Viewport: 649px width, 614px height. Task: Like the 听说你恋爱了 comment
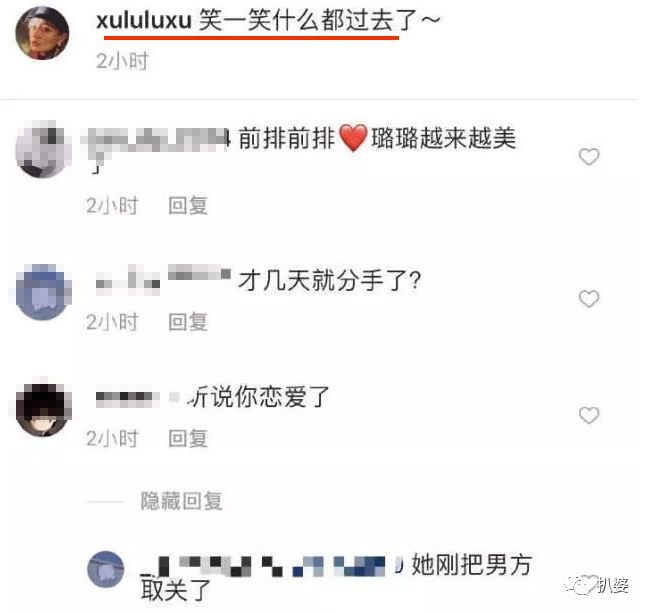[x=589, y=415]
